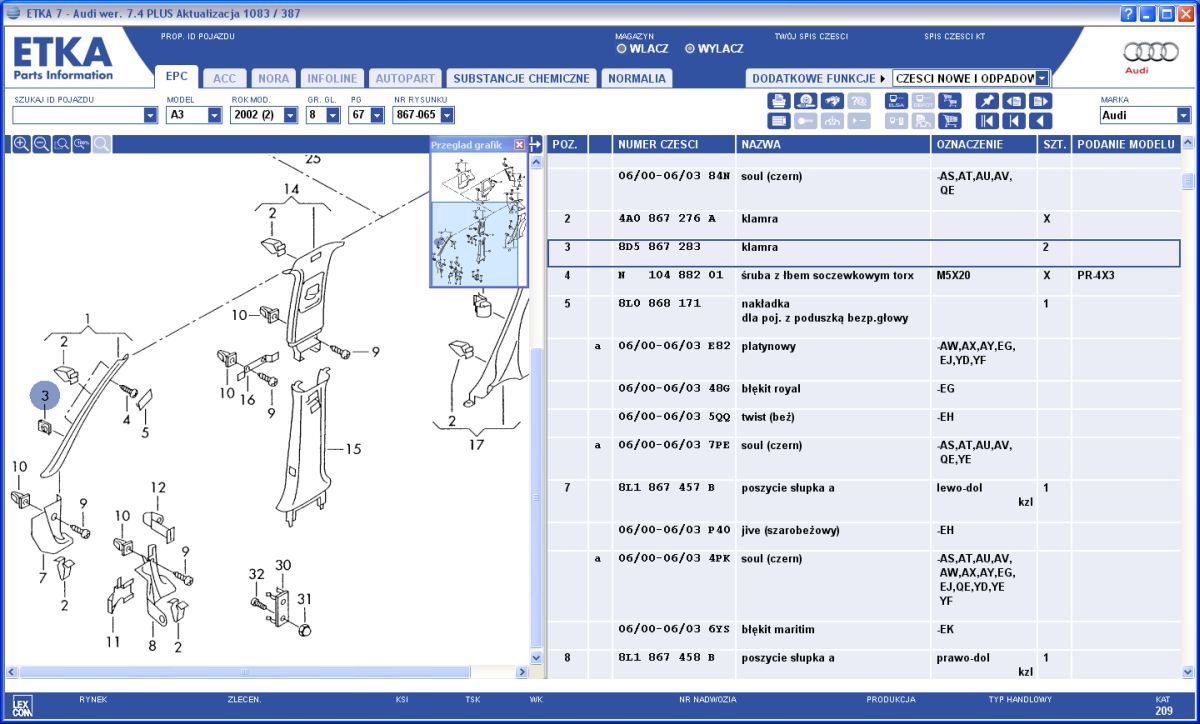Viewport: 1200px width, 724px height.
Task: Click the single shopping cart icon
Action: 950,121
